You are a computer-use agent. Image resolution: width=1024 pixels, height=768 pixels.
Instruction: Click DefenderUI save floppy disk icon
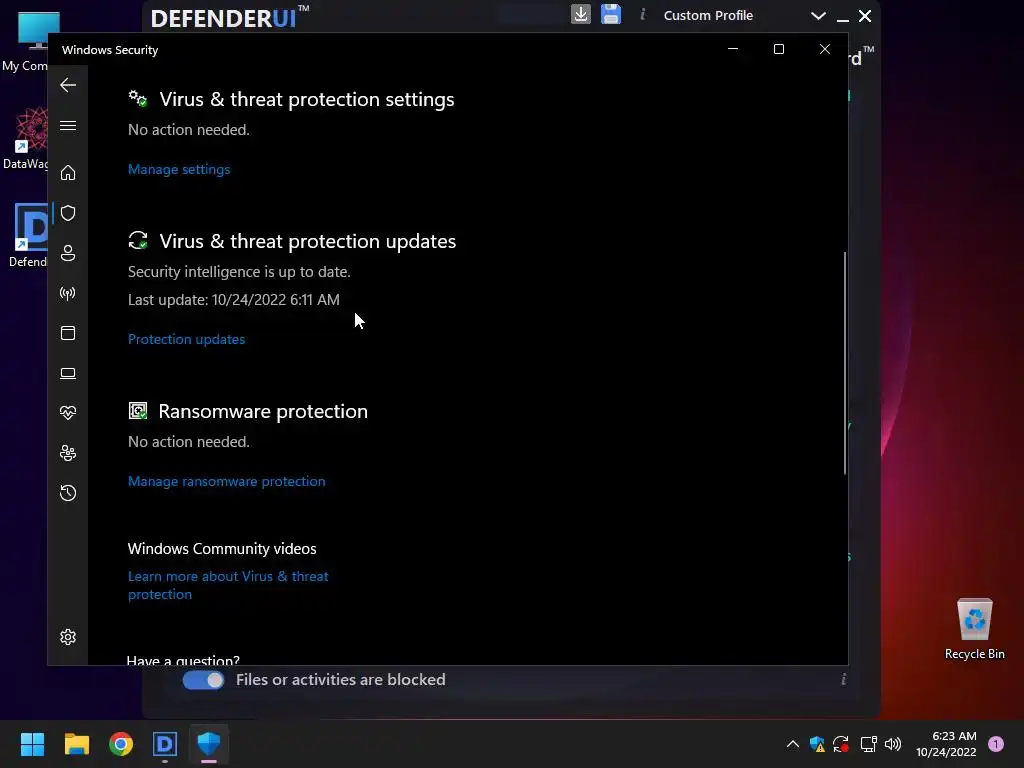tap(611, 14)
